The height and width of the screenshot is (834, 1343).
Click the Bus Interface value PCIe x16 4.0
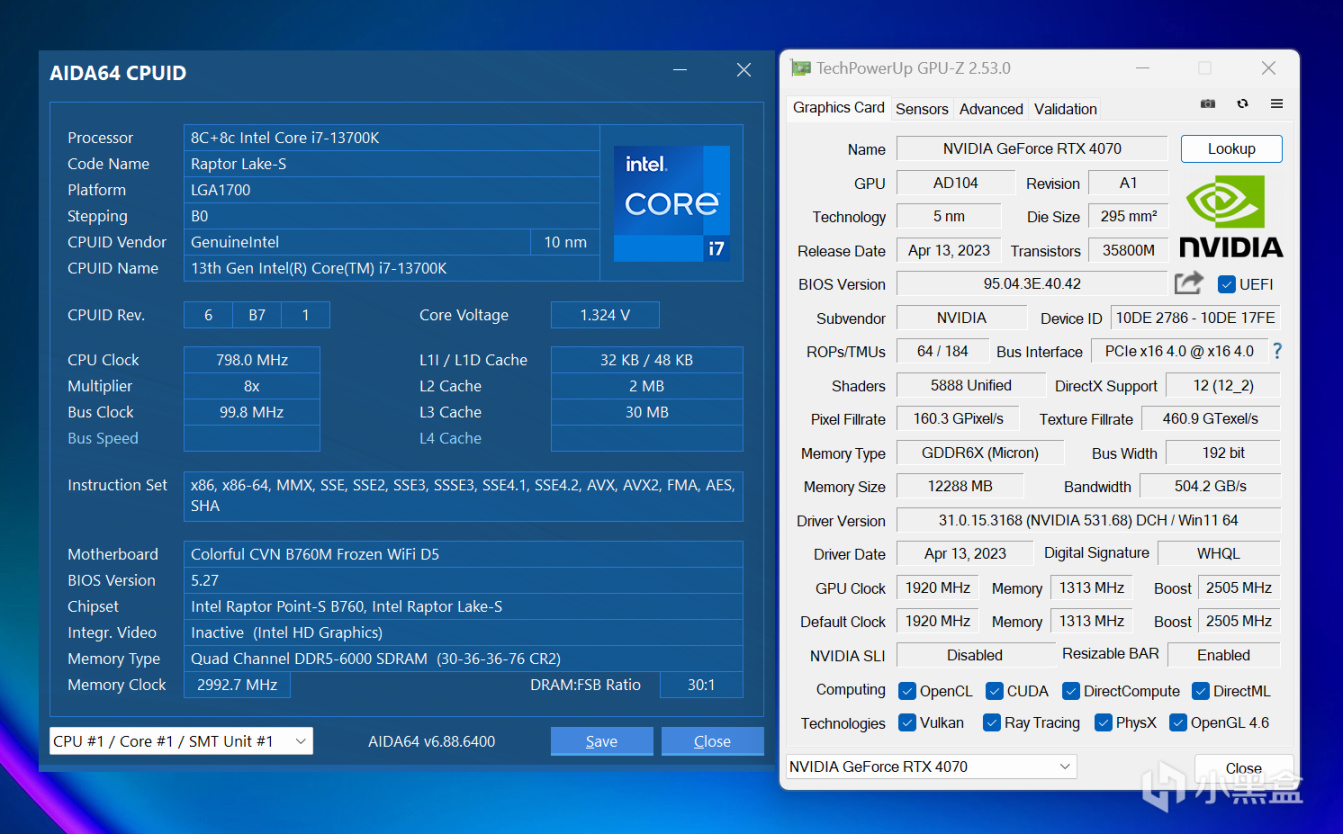tap(1179, 351)
